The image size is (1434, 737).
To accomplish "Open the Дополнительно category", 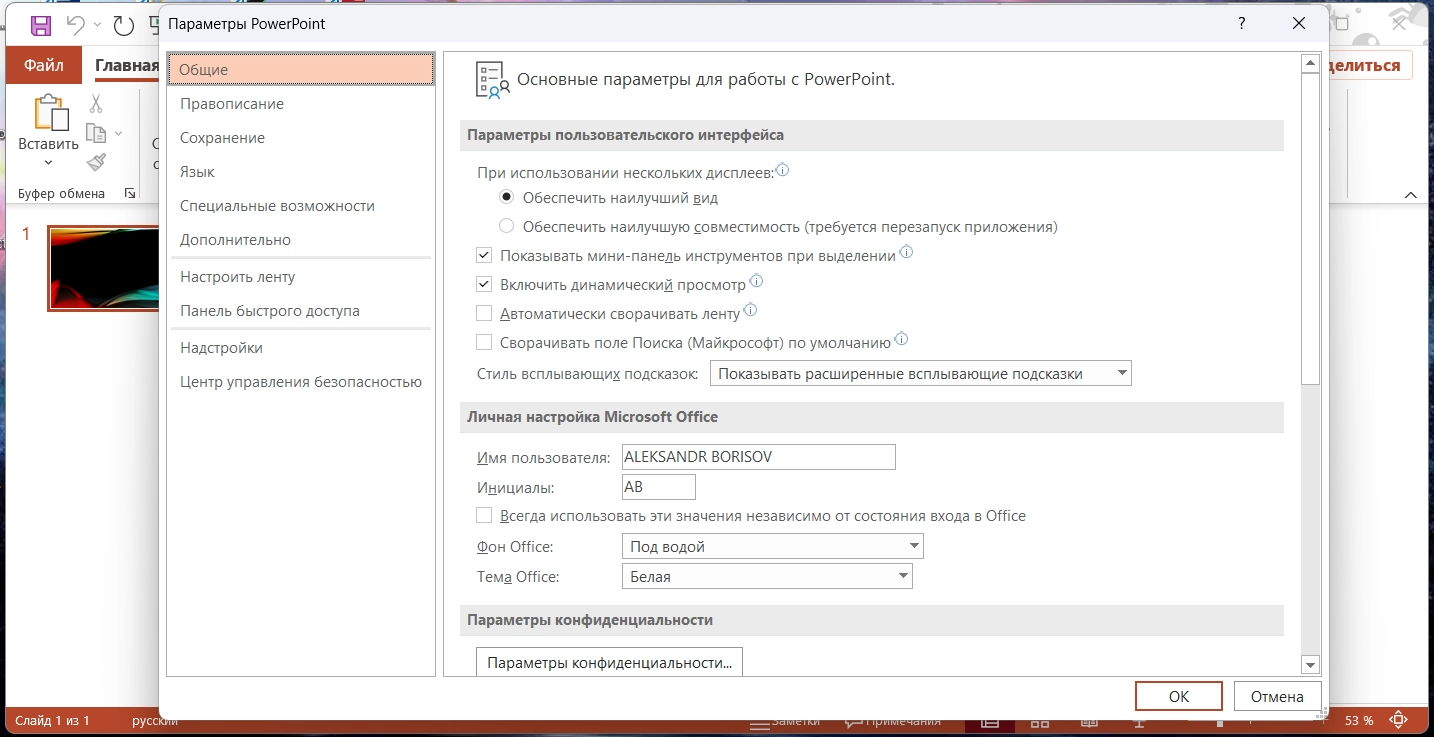I will (300, 240).
